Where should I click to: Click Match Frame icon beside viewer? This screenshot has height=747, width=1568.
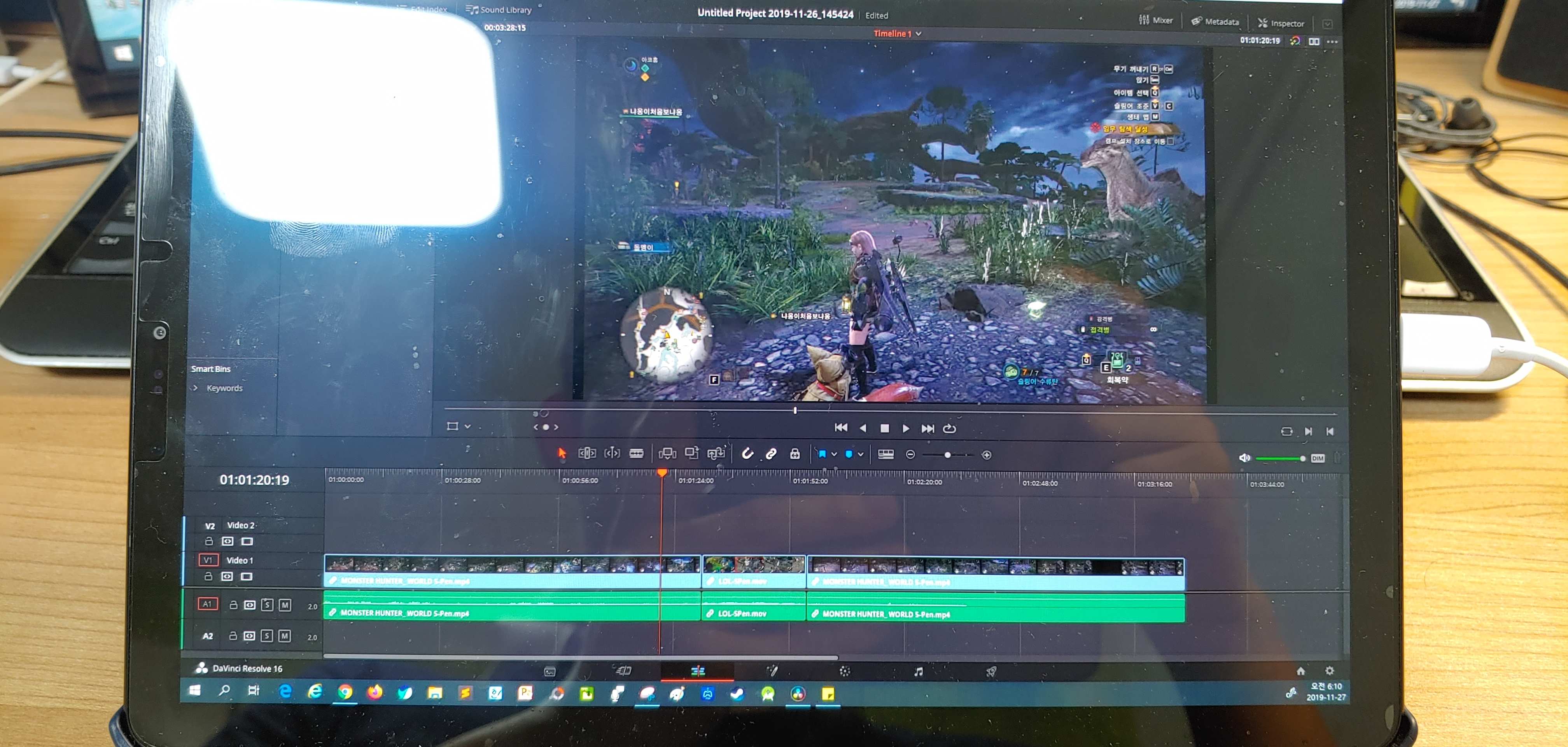pos(1286,431)
